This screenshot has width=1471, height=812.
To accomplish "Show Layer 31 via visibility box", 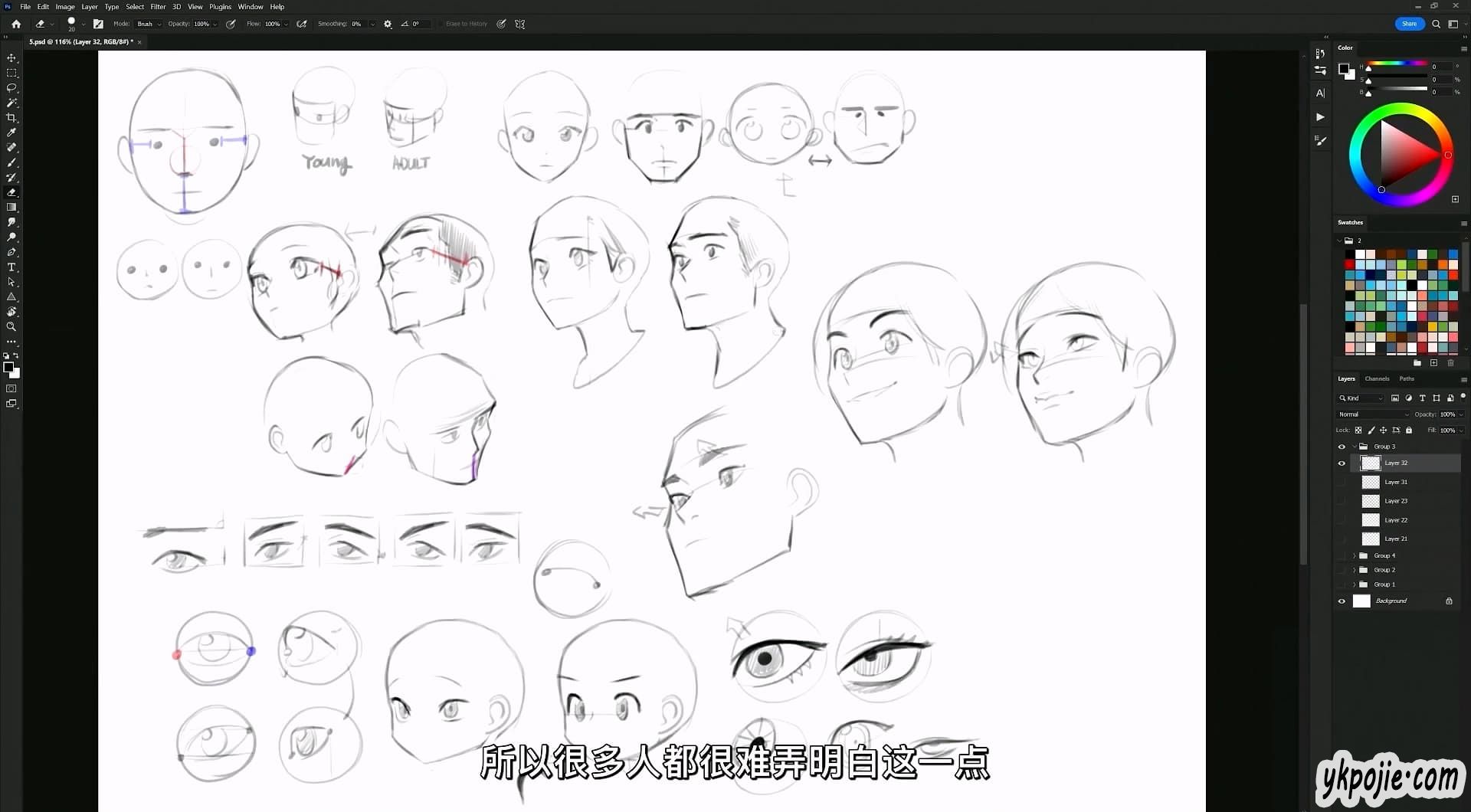I will tap(1342, 483).
